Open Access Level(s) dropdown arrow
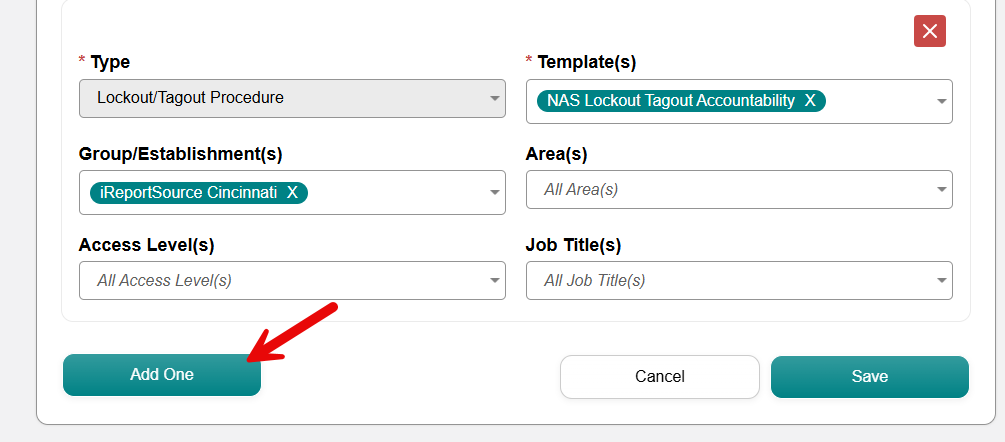1005x442 pixels. pyautogui.click(x=494, y=281)
